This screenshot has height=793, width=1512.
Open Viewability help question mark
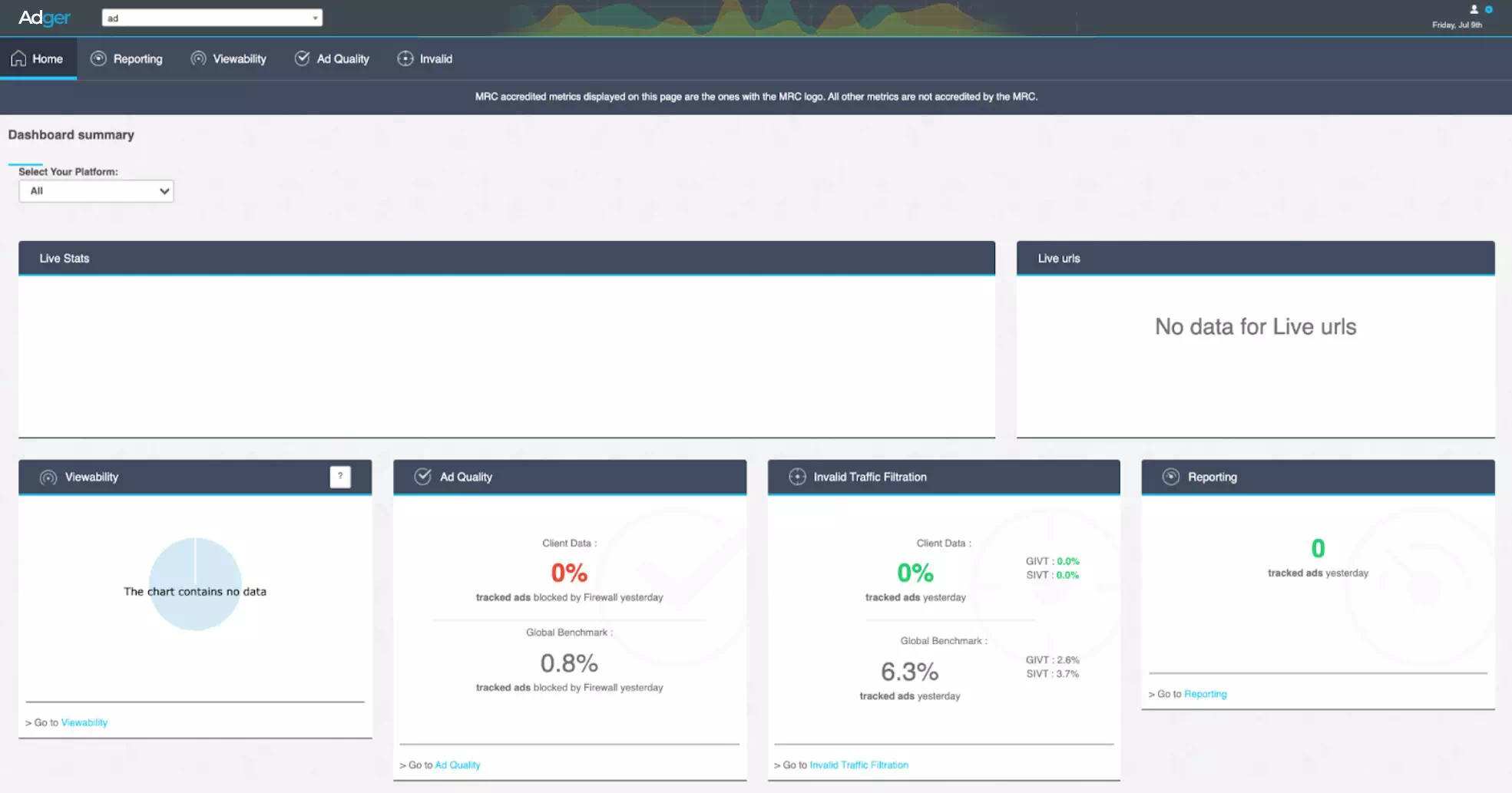click(x=340, y=477)
